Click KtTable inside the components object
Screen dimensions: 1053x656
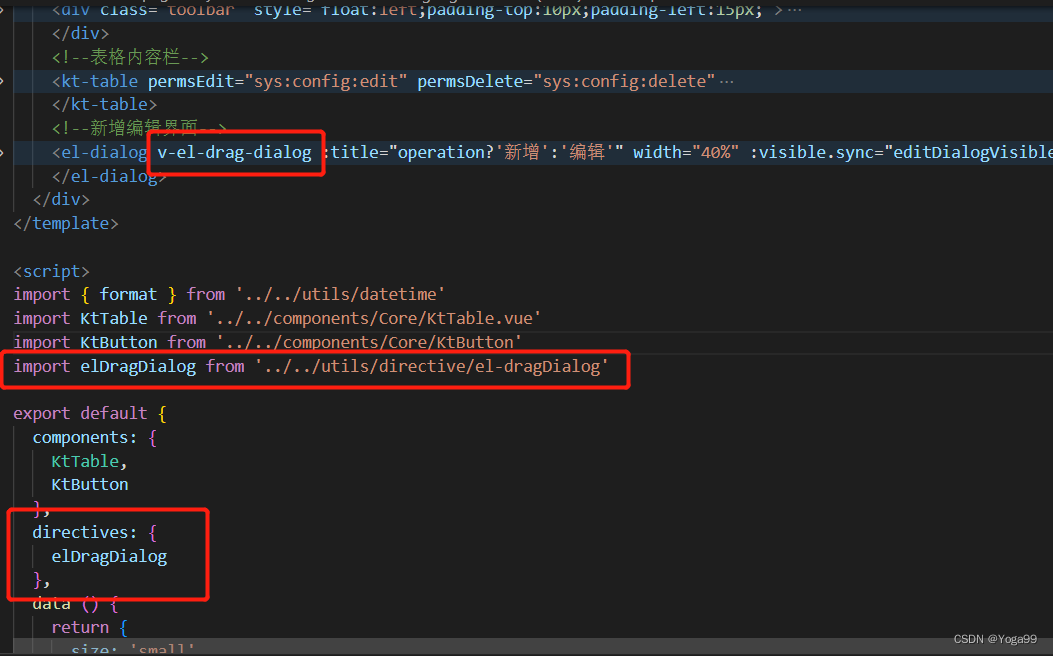coord(85,461)
